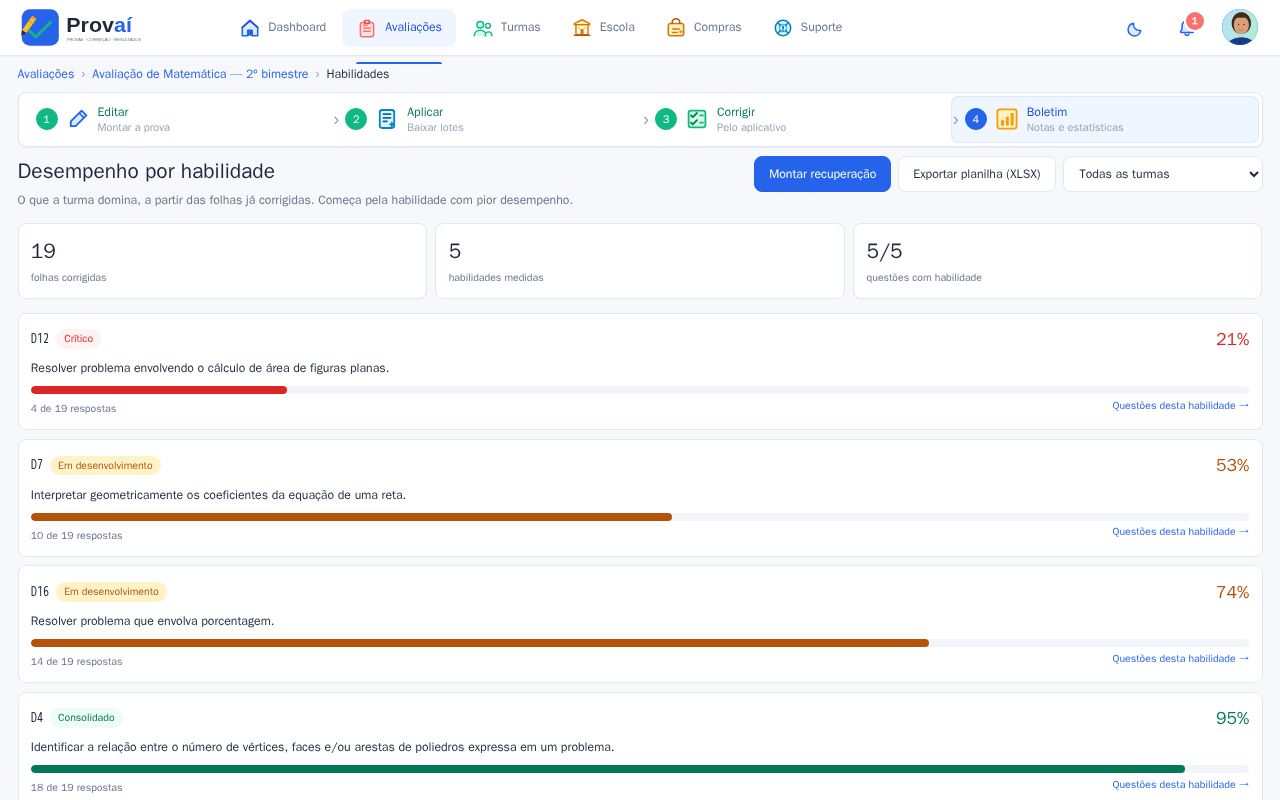Click the 5/5 questões com habilidade card
Screen dimensions: 1280x800
point(1057,261)
